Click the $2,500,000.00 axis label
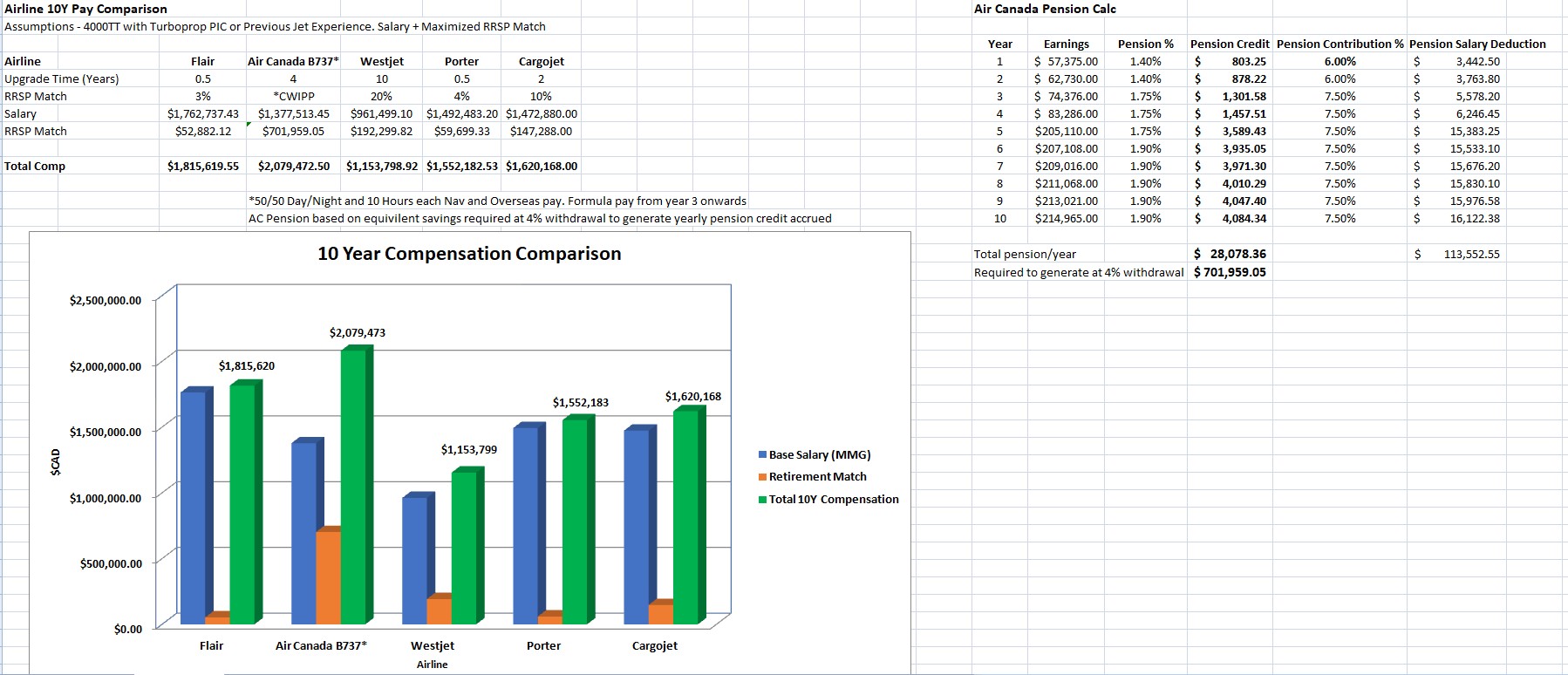This screenshot has height=675, width=1568. click(x=105, y=301)
